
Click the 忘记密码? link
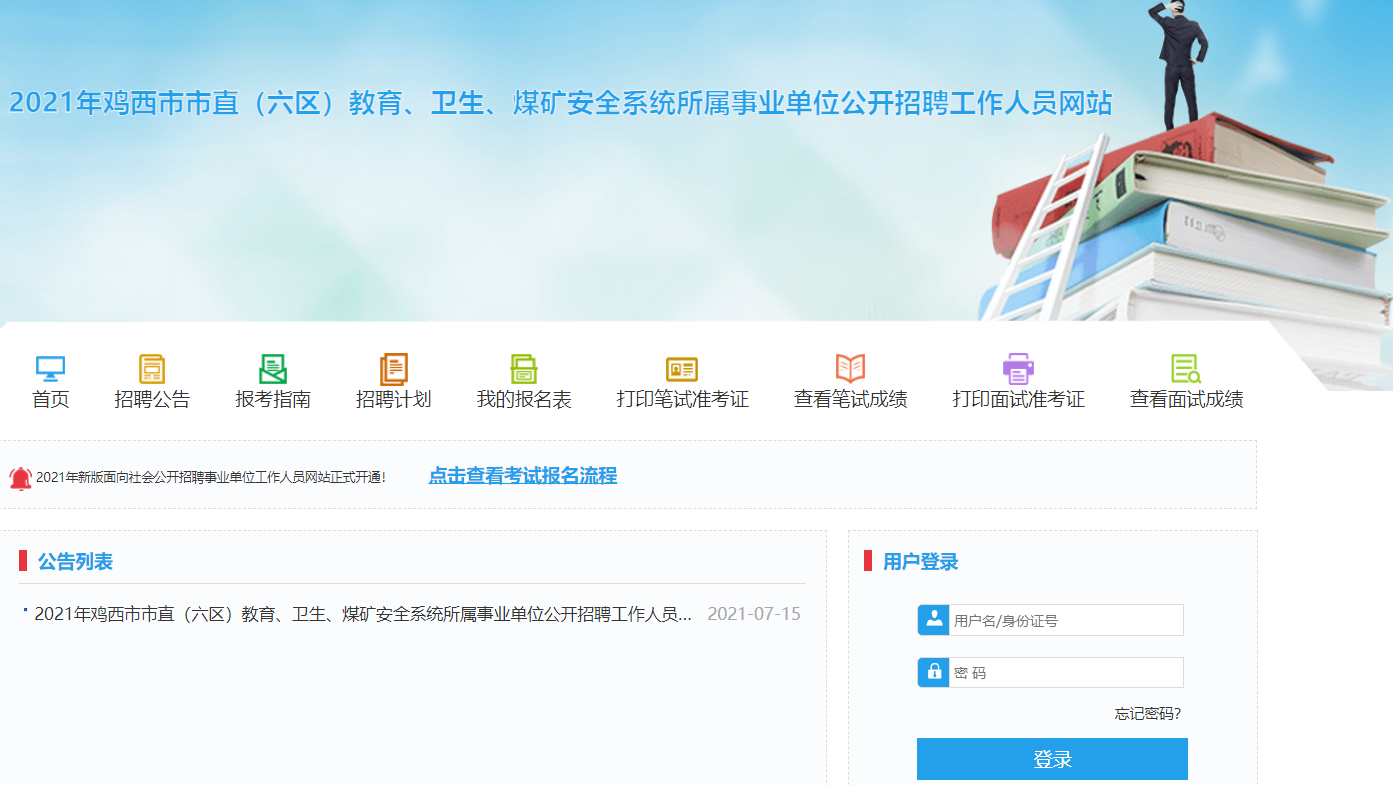tap(1148, 714)
